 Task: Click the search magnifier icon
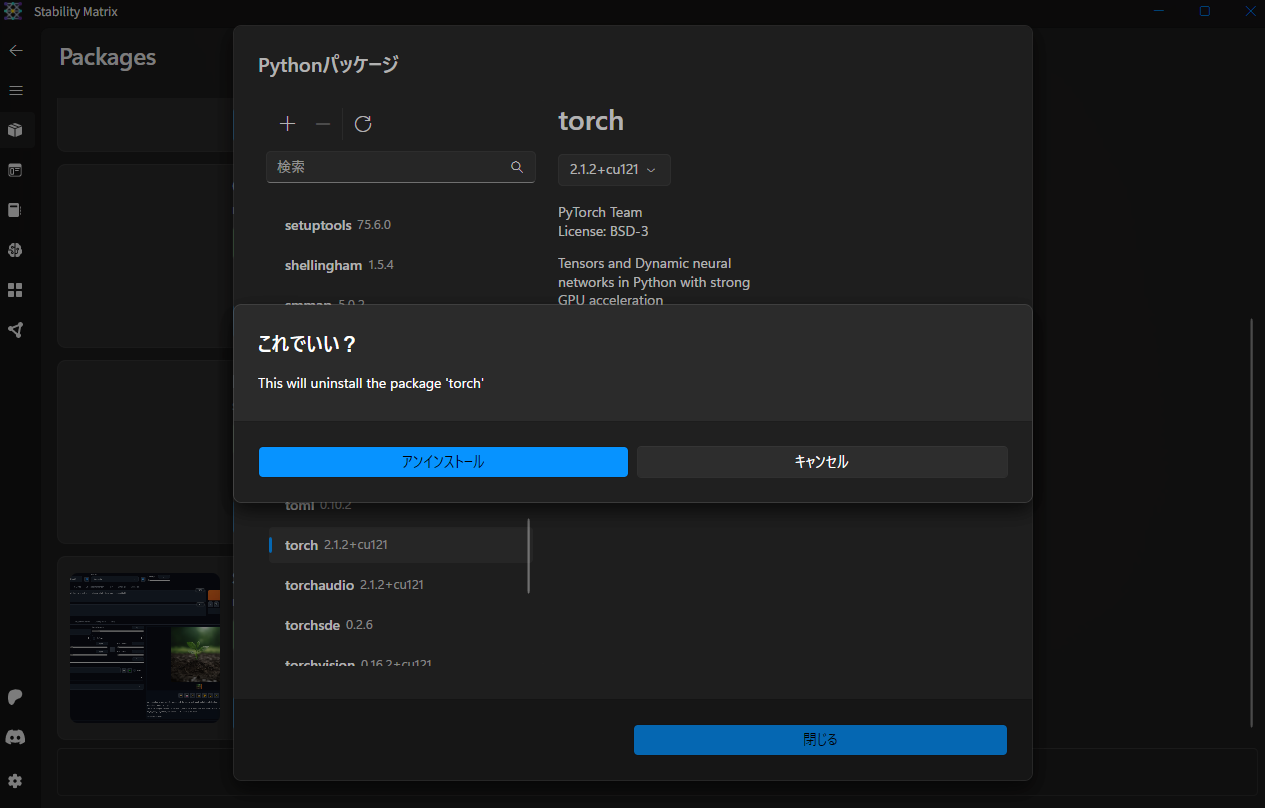tap(517, 167)
